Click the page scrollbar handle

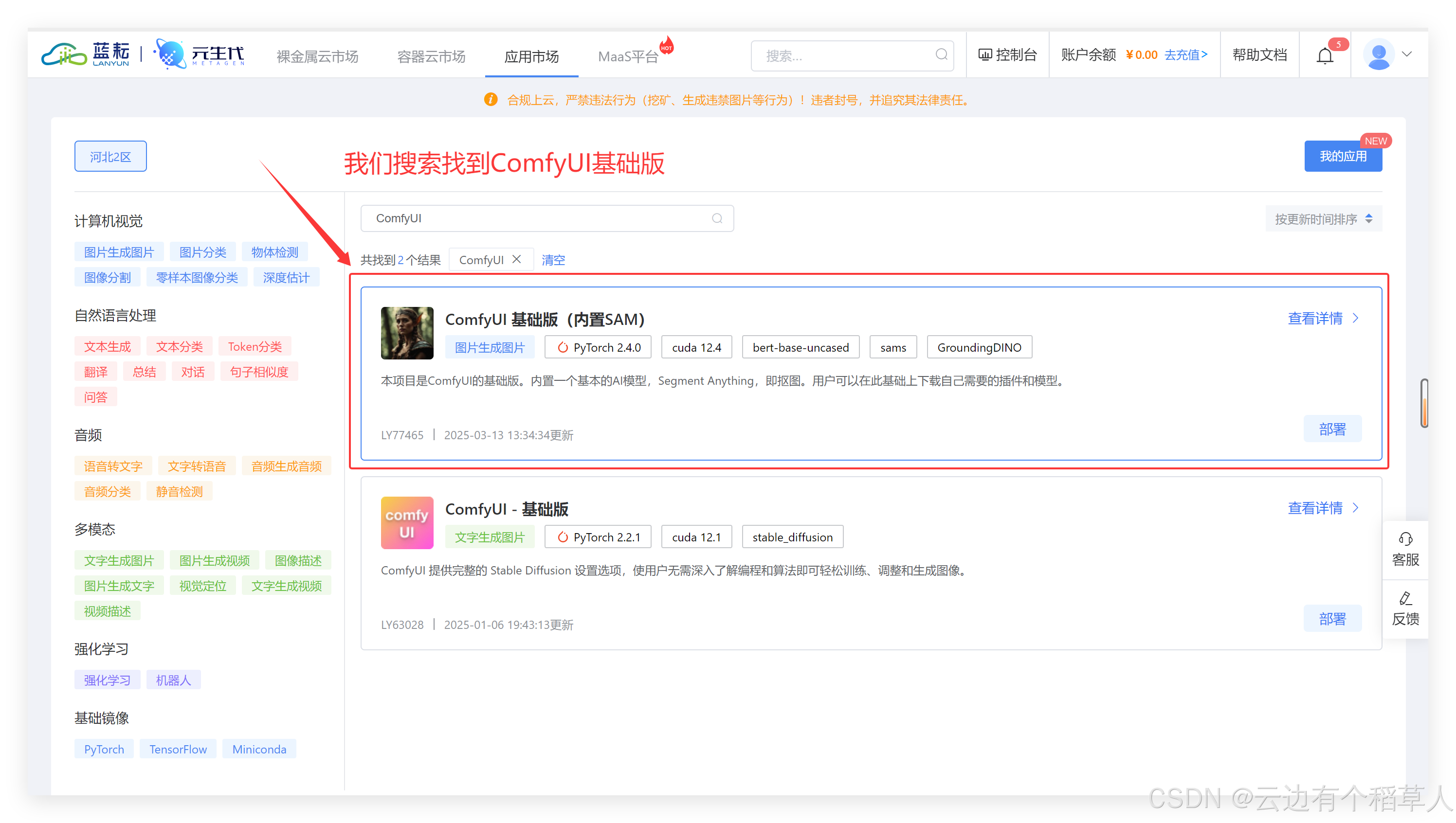click(1424, 402)
